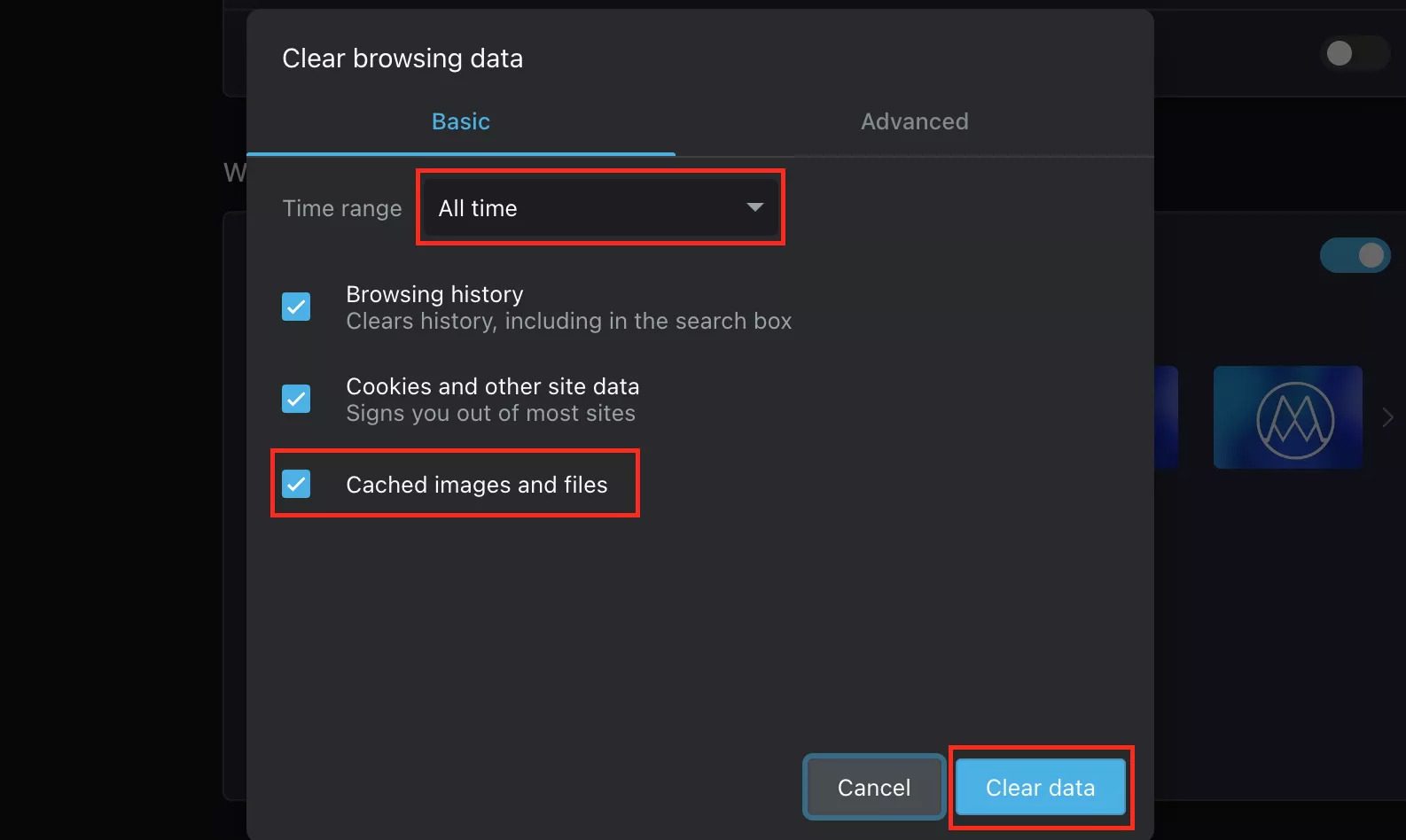Click the Browsing history label text
The height and width of the screenshot is (840, 1406).
click(x=434, y=294)
